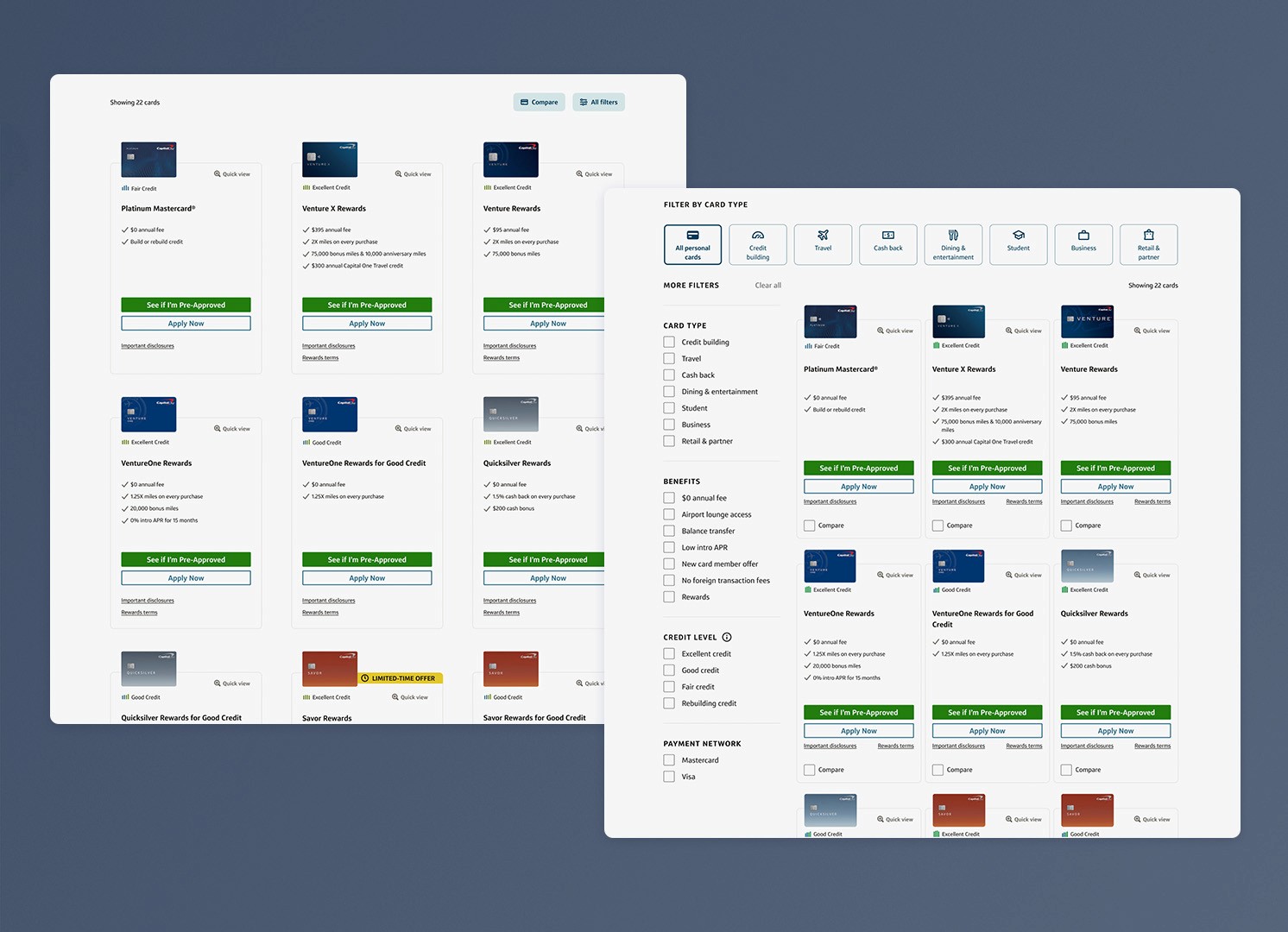The height and width of the screenshot is (932, 1288).
Task: Check the Rebuilding credit checkbox
Action: [669, 702]
